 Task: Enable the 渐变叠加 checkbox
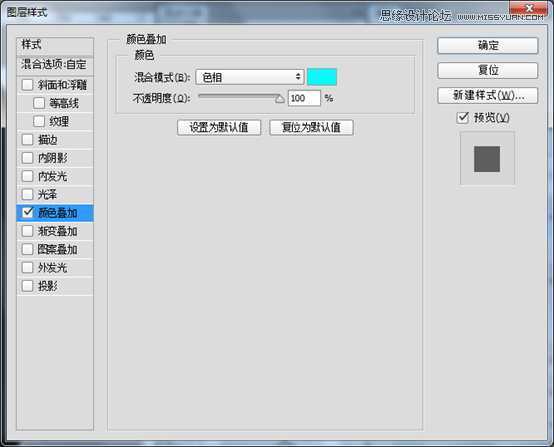(28, 231)
